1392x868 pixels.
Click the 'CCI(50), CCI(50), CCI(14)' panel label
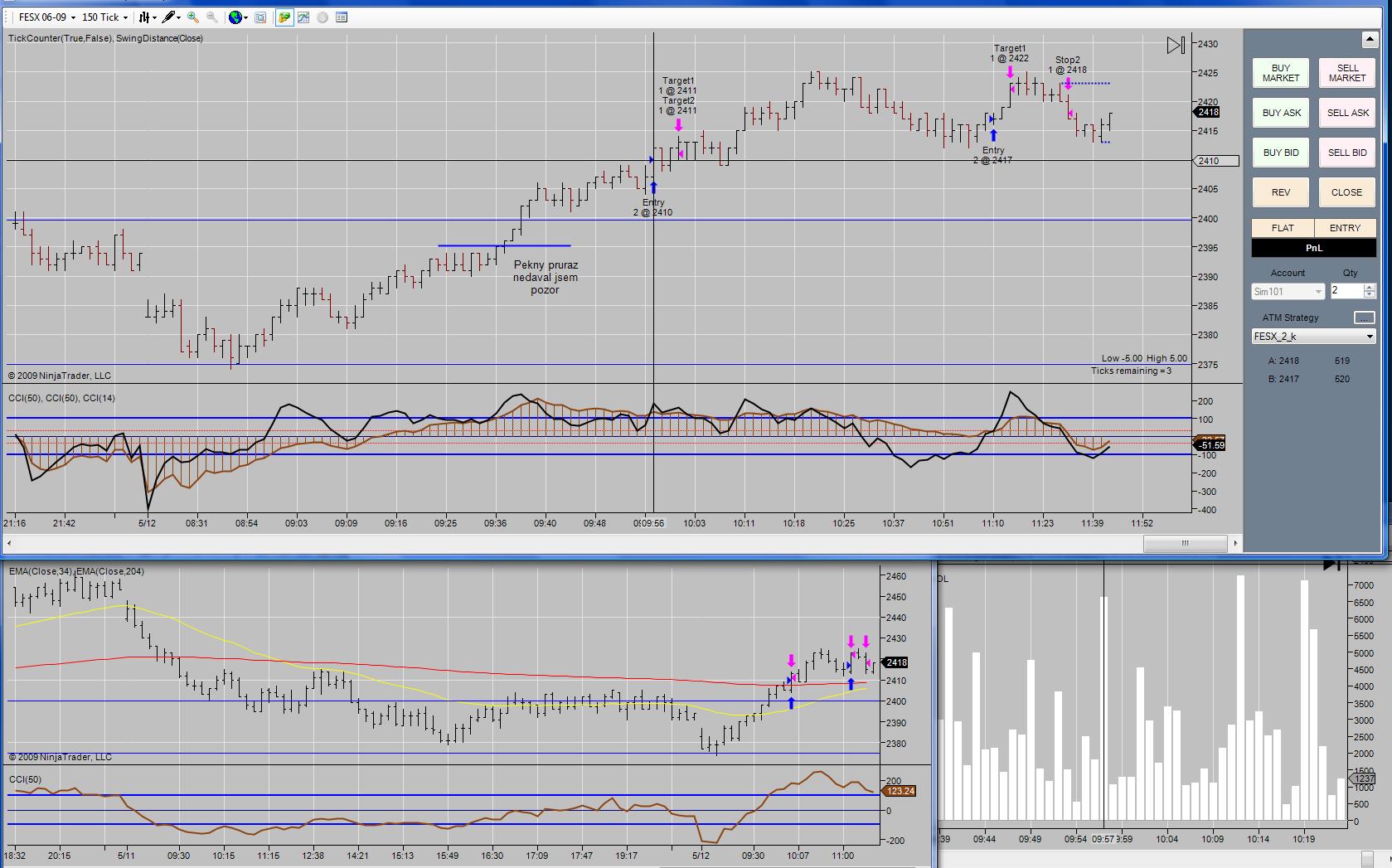(61, 398)
